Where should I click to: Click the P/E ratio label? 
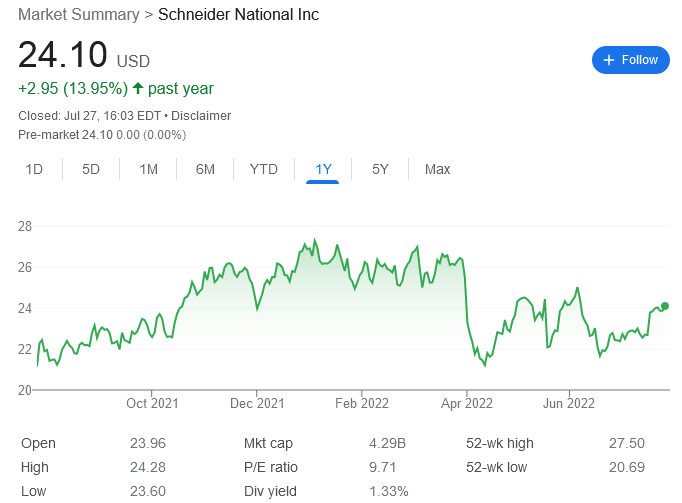coord(271,467)
